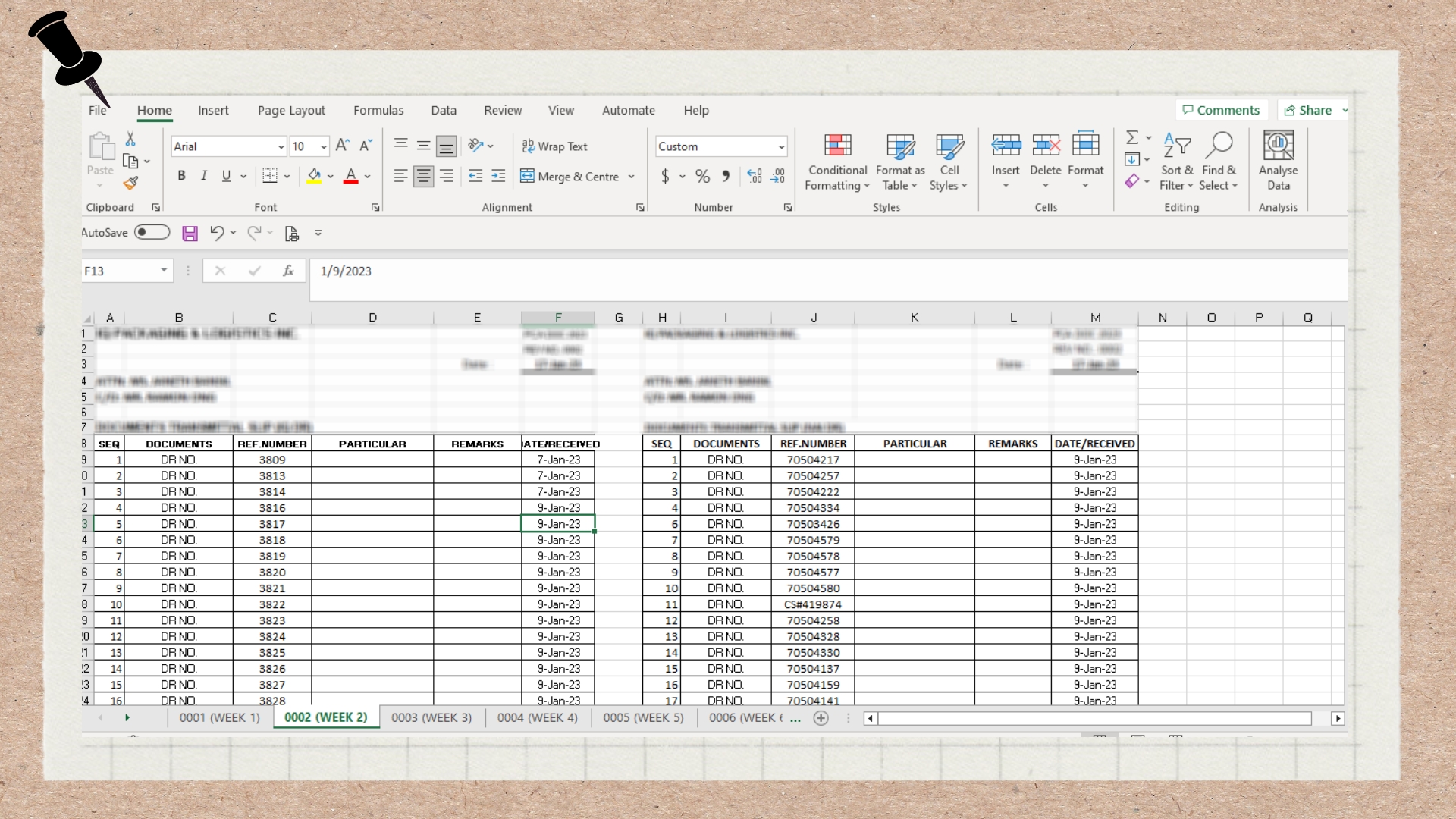Open Sort & Filter options

point(1176,162)
